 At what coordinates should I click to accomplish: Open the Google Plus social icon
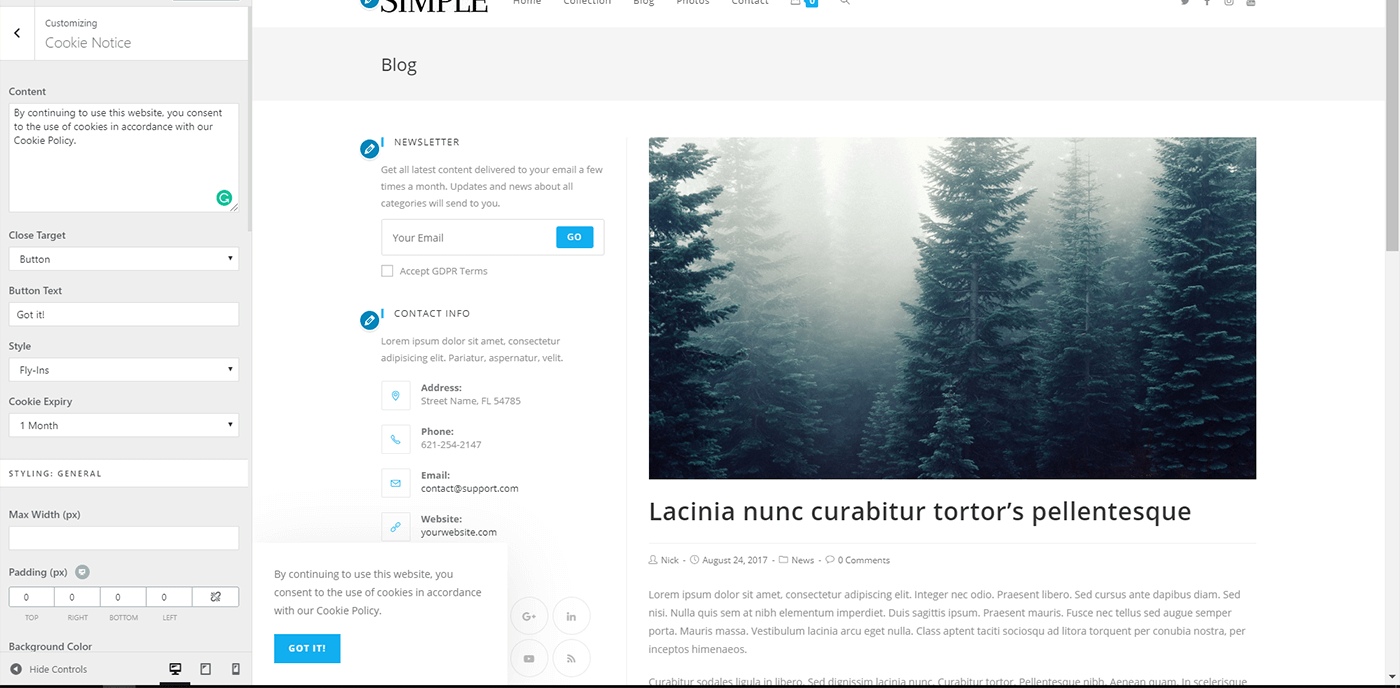click(529, 616)
